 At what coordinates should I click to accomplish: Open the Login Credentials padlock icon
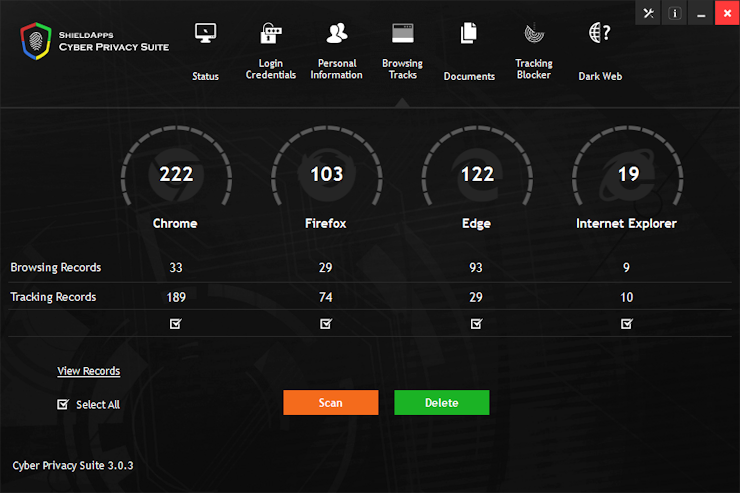tap(271, 33)
